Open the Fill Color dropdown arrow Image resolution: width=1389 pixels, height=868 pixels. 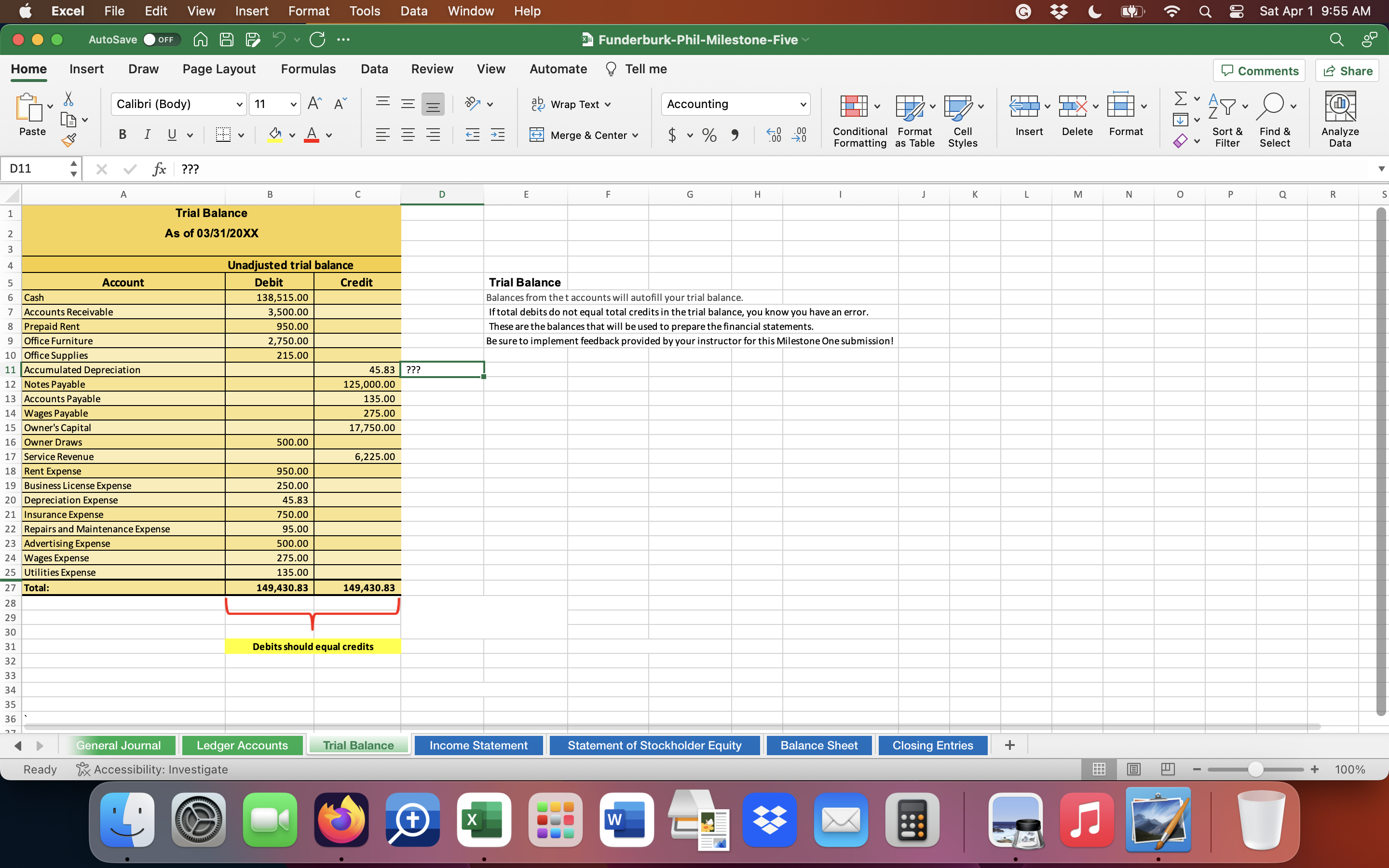(292, 135)
